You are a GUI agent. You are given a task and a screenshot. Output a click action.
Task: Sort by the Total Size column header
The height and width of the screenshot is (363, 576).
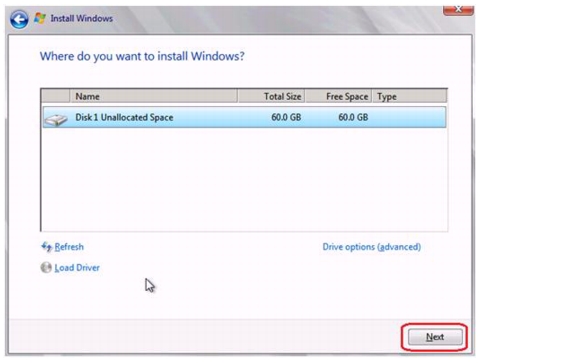coord(271,96)
